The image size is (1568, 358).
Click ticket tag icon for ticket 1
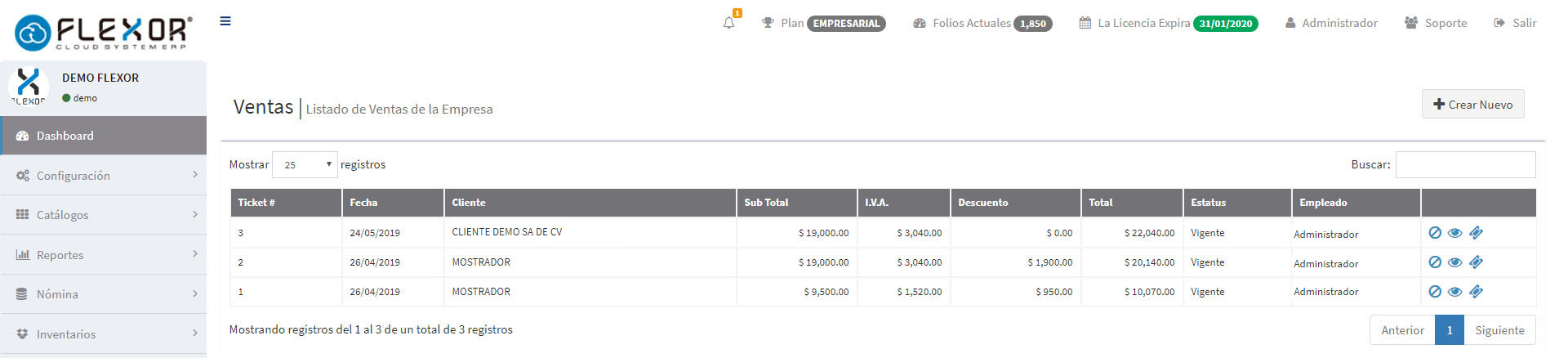coord(1476,292)
